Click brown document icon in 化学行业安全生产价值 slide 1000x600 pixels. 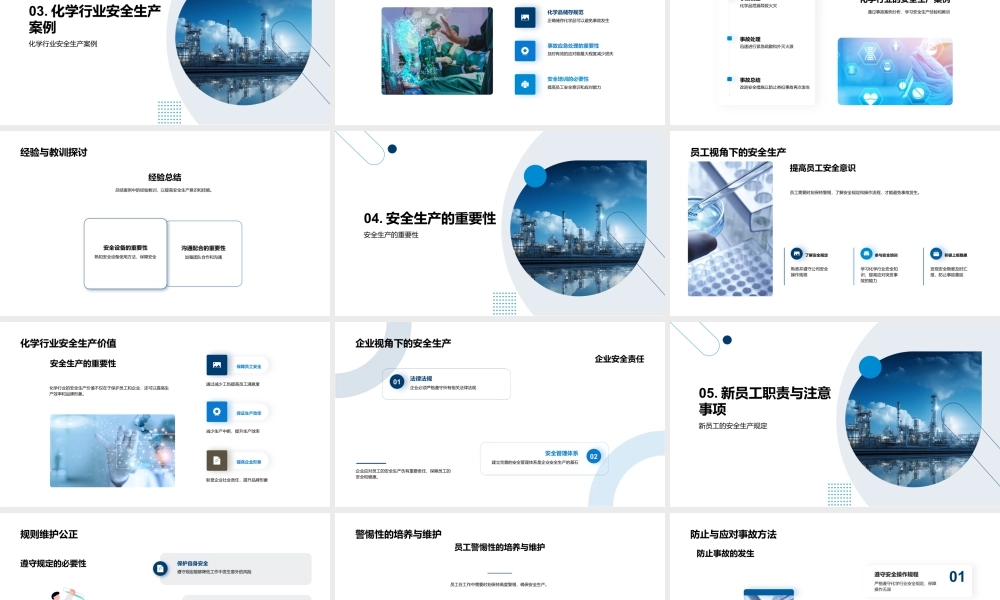[217, 460]
